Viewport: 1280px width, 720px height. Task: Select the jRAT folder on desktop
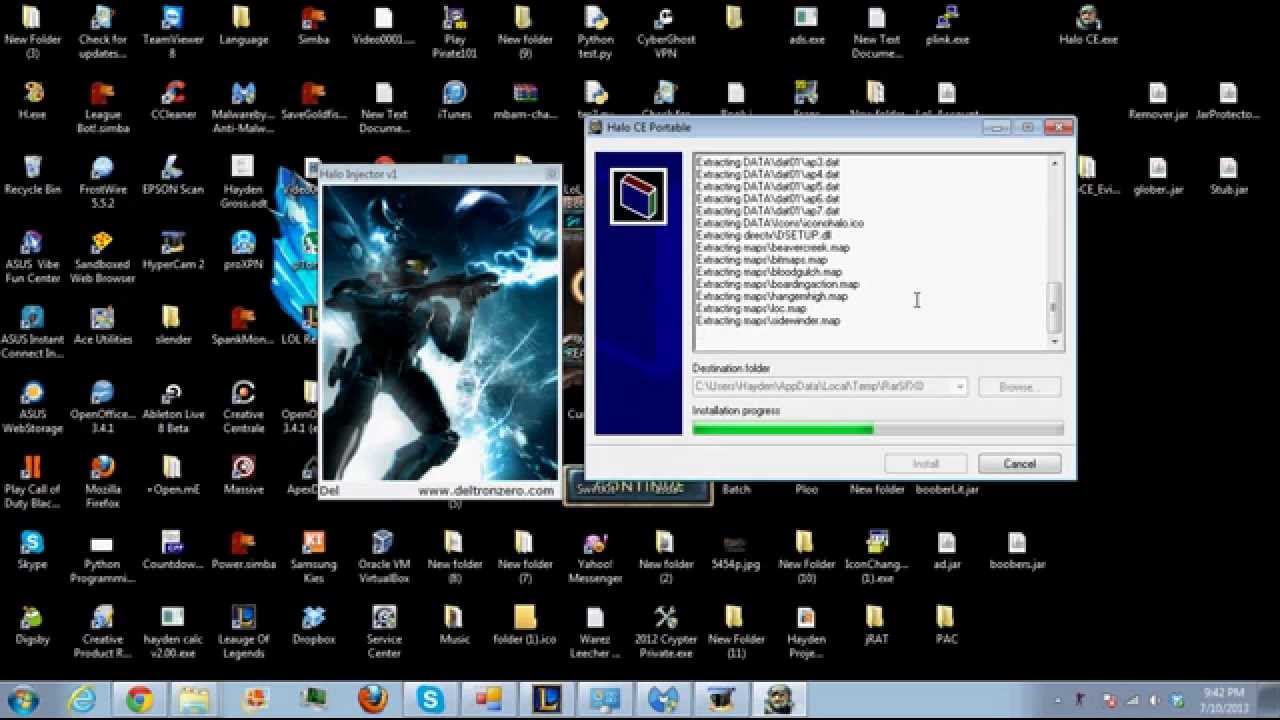click(875, 626)
